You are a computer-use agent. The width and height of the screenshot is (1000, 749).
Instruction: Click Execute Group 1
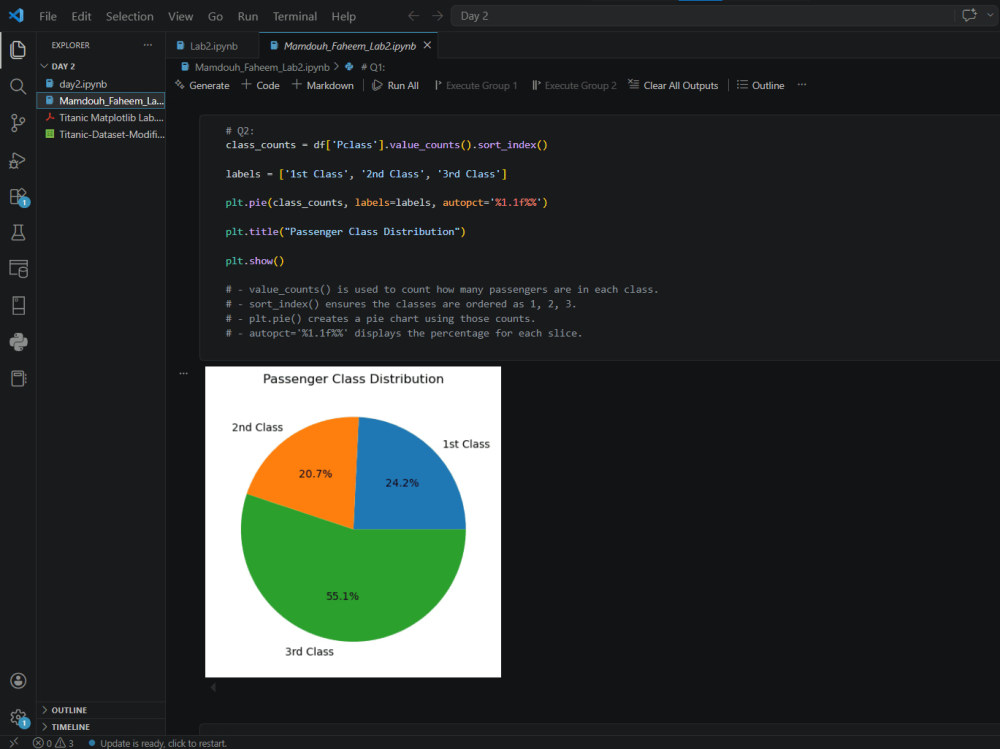pyautogui.click(x=475, y=85)
